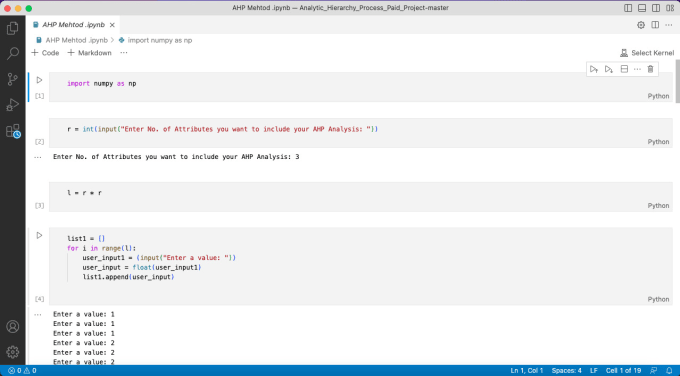Open output actions for Enter a value output
This screenshot has height=376, width=680.
tap(38, 314)
